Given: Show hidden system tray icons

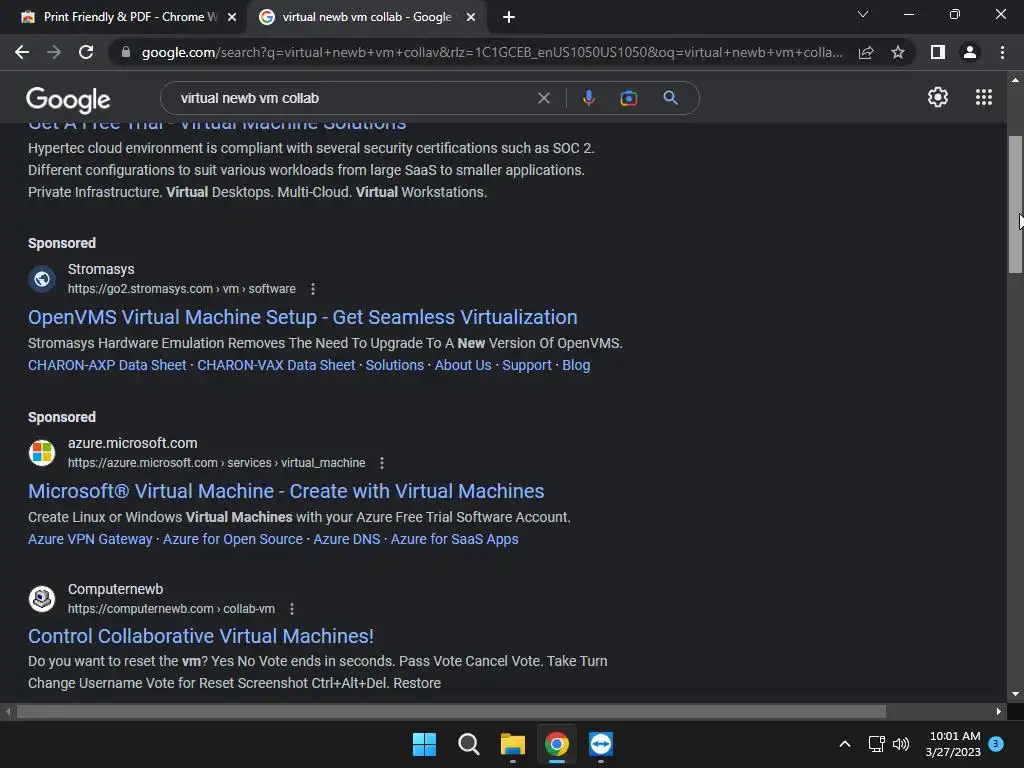Looking at the screenshot, I should click(844, 744).
